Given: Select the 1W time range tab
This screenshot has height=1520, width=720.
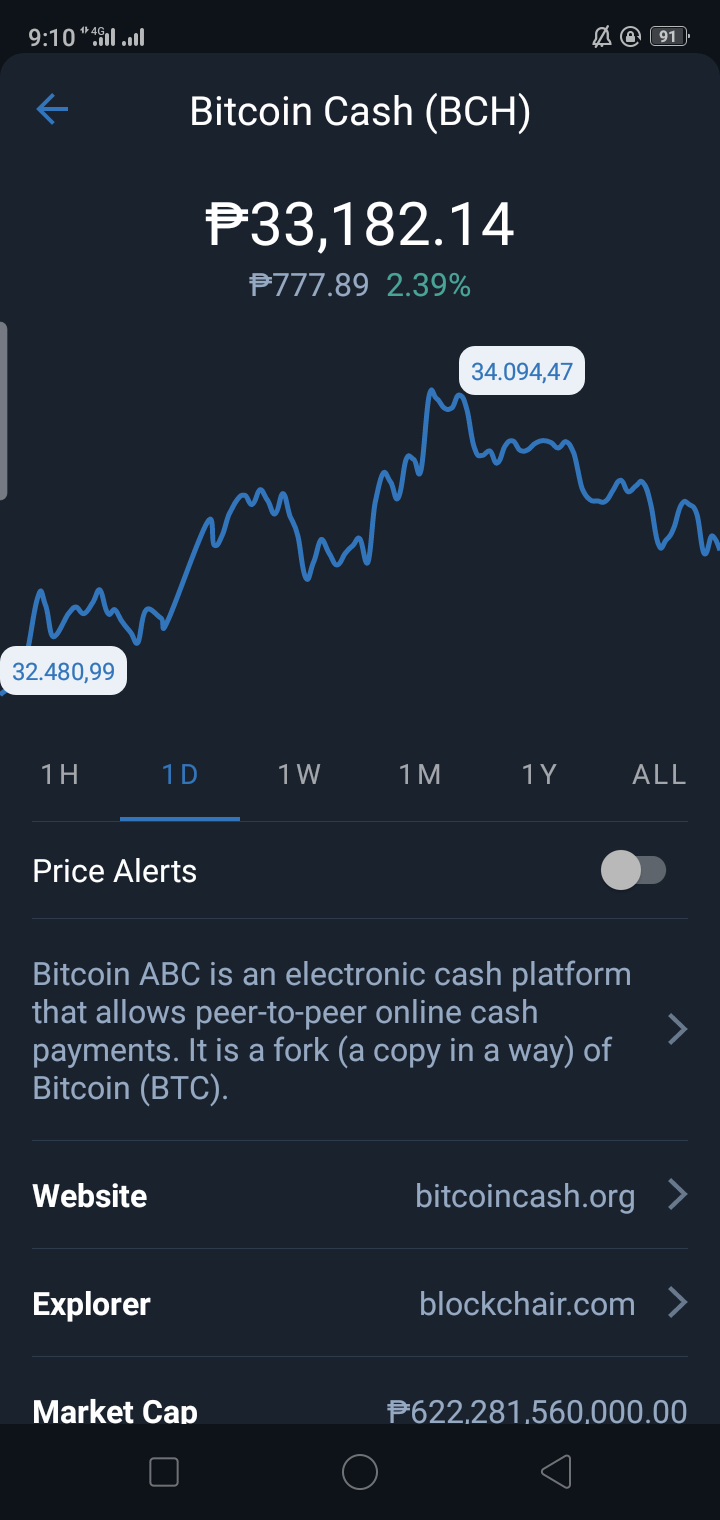Looking at the screenshot, I should (x=300, y=775).
